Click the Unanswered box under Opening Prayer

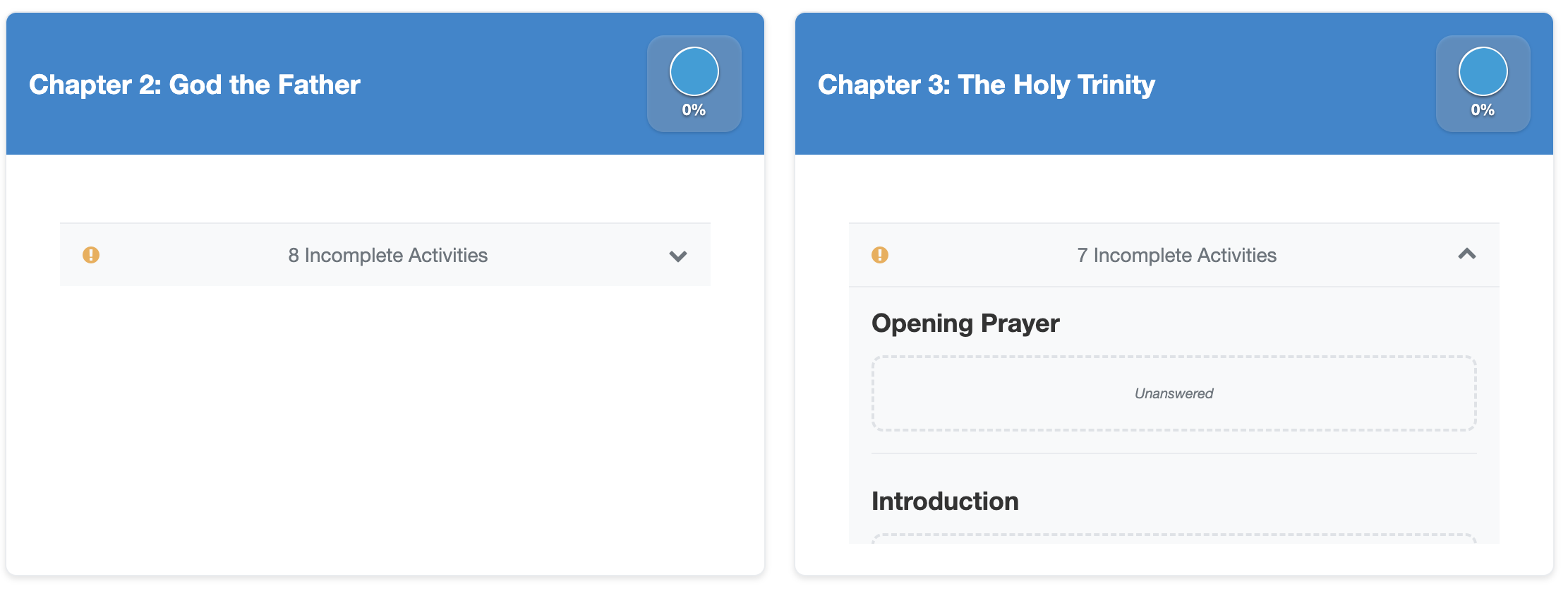point(1174,393)
